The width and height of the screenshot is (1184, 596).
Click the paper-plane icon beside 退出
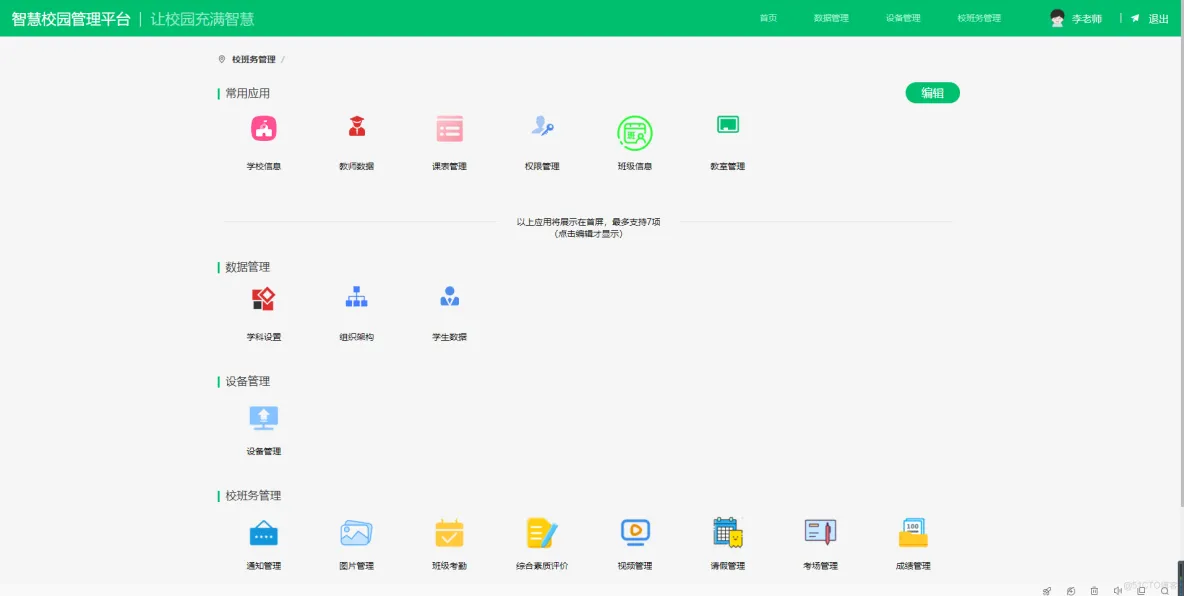(1135, 19)
